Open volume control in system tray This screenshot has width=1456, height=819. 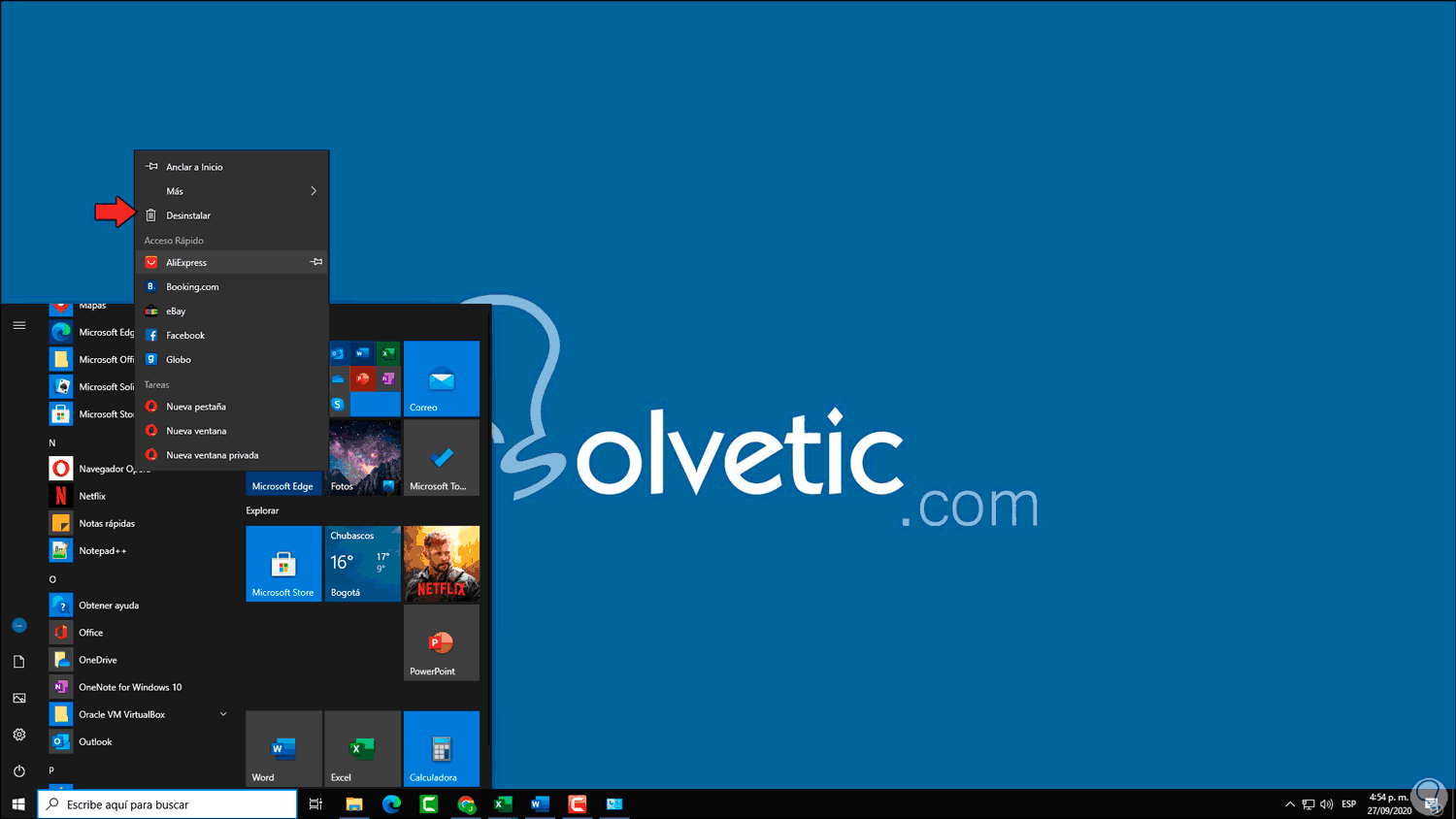1327,804
